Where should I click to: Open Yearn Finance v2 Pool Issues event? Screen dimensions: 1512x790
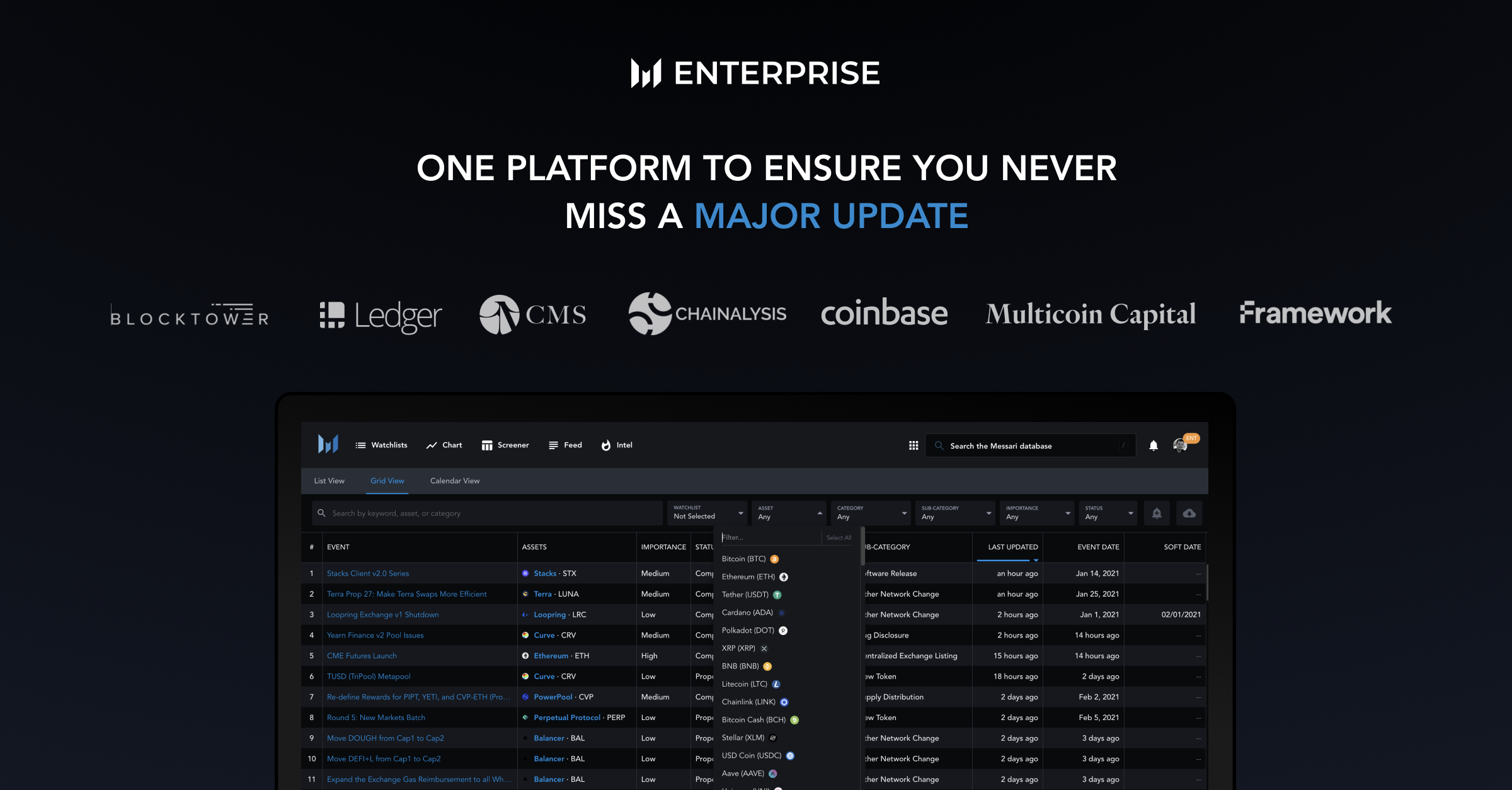pyautogui.click(x=375, y=635)
